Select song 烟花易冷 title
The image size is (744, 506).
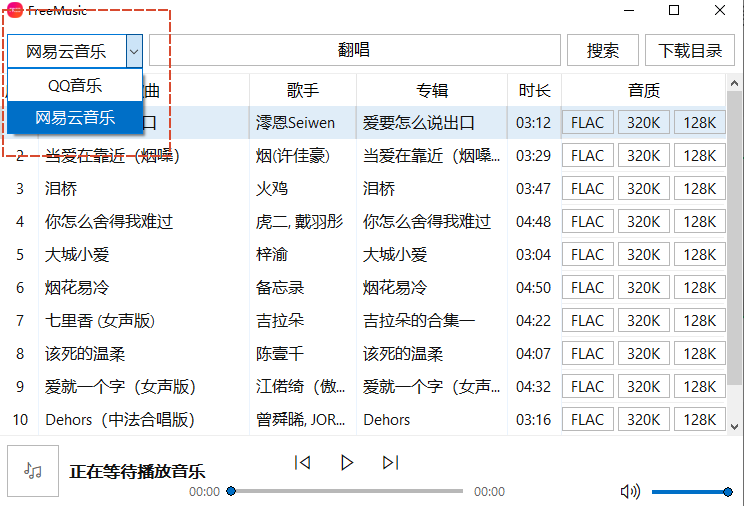coord(77,288)
